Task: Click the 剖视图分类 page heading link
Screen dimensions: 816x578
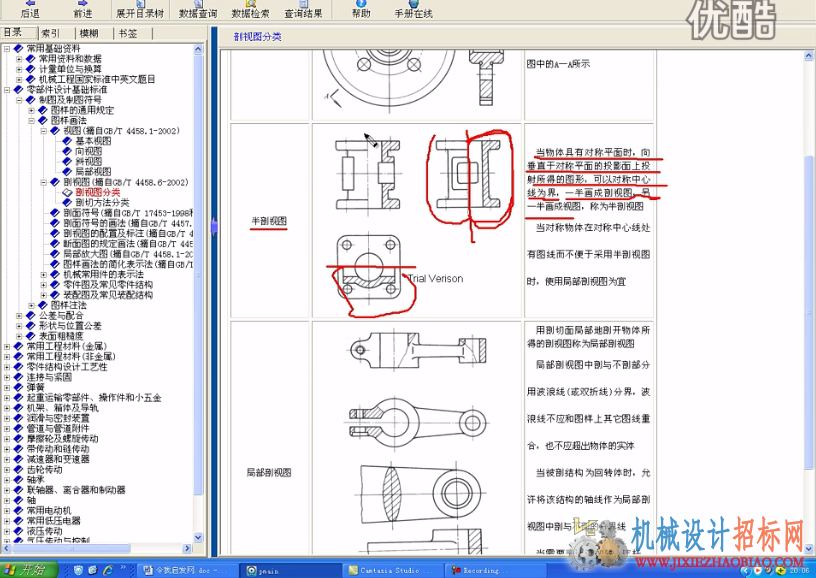Action: coord(258,36)
